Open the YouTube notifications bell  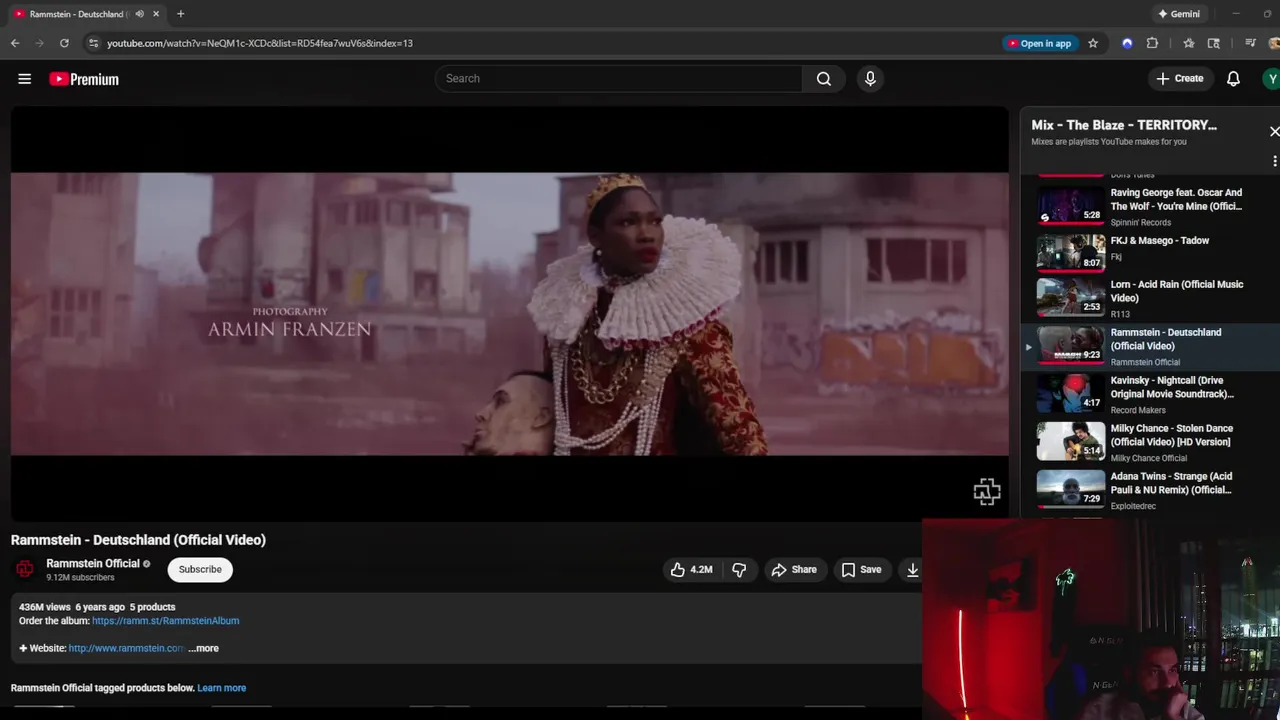[x=1233, y=79]
